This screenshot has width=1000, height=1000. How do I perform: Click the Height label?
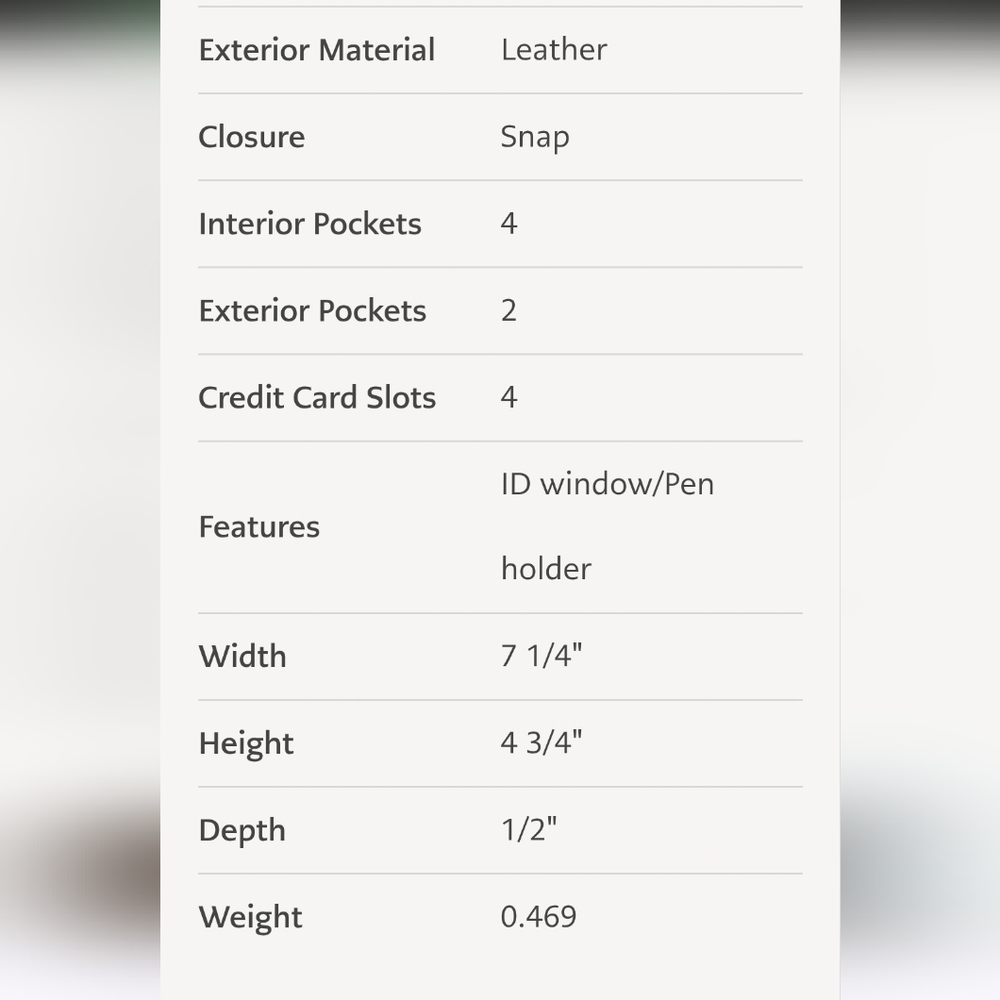[246, 744]
